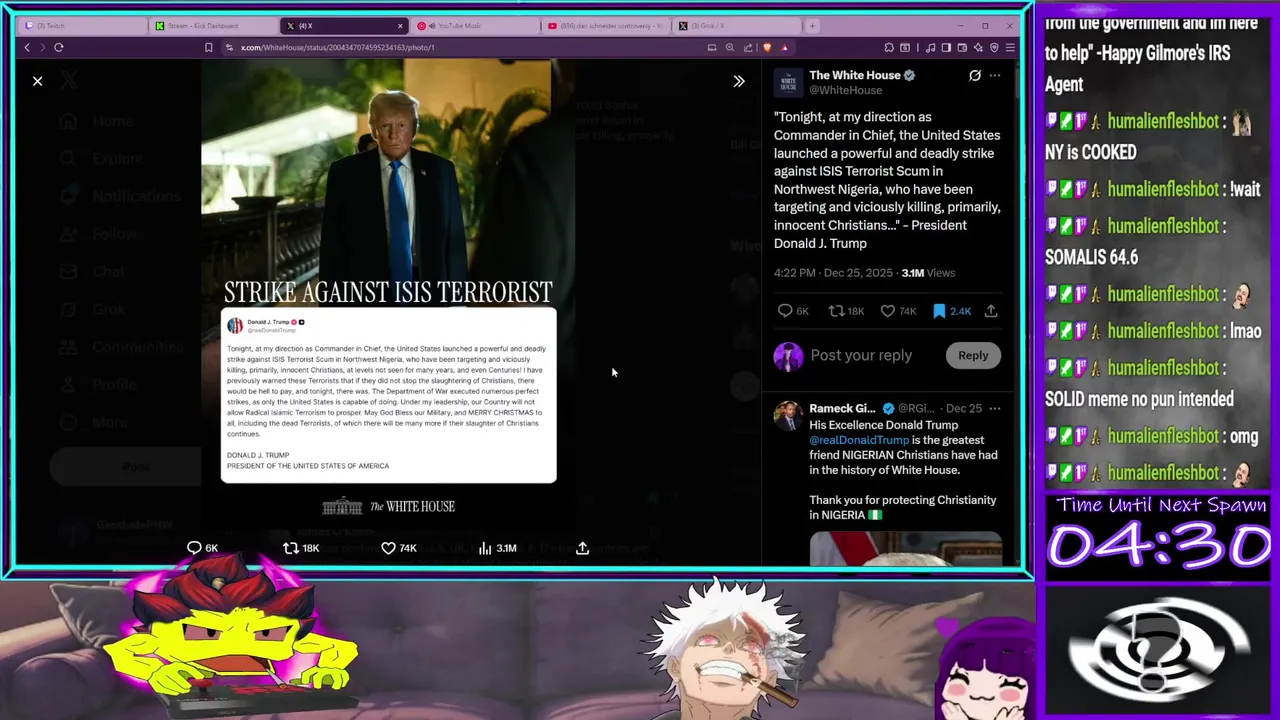Open the more options menu on the White House post

point(995,75)
